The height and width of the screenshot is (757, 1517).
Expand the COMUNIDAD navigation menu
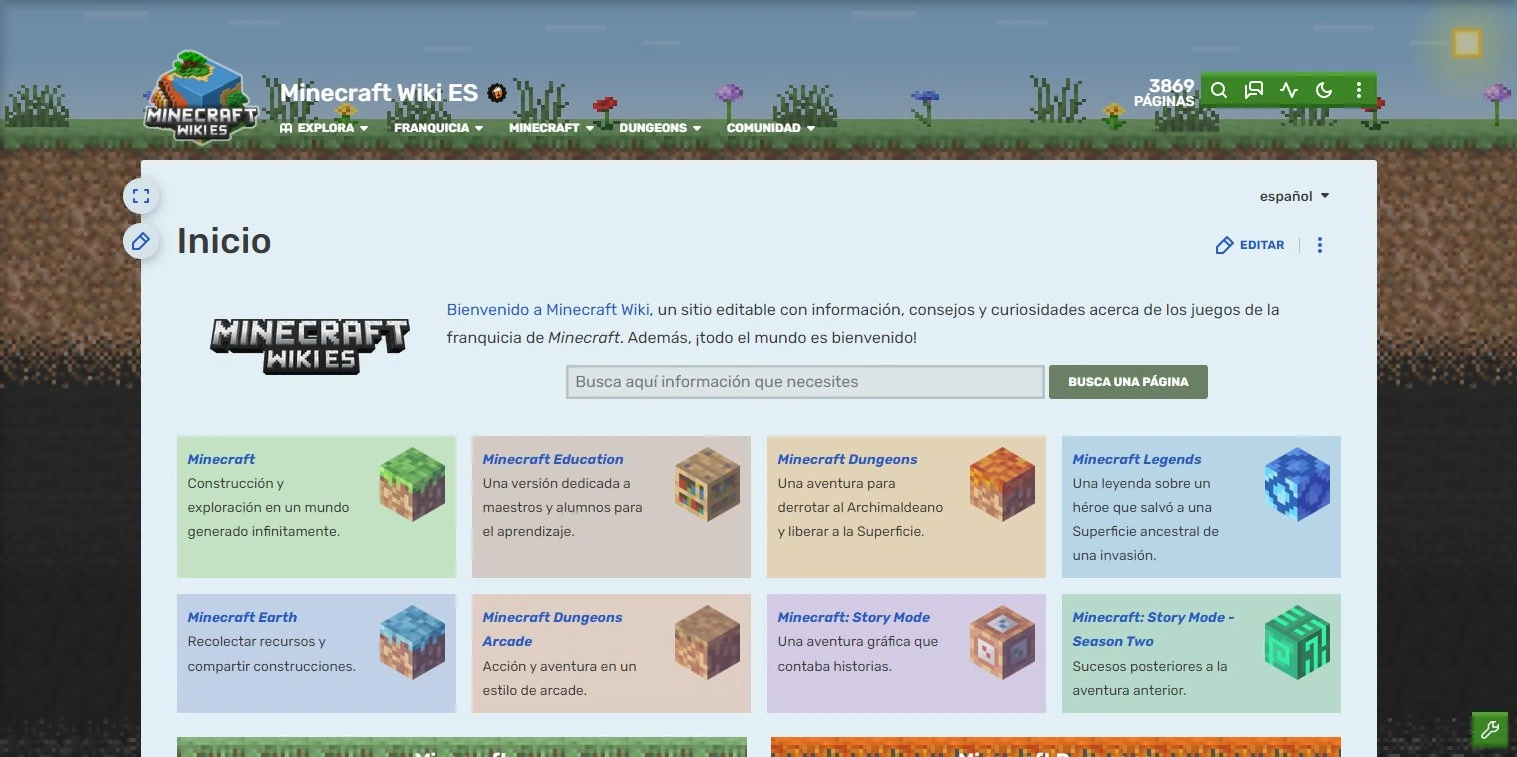(771, 128)
